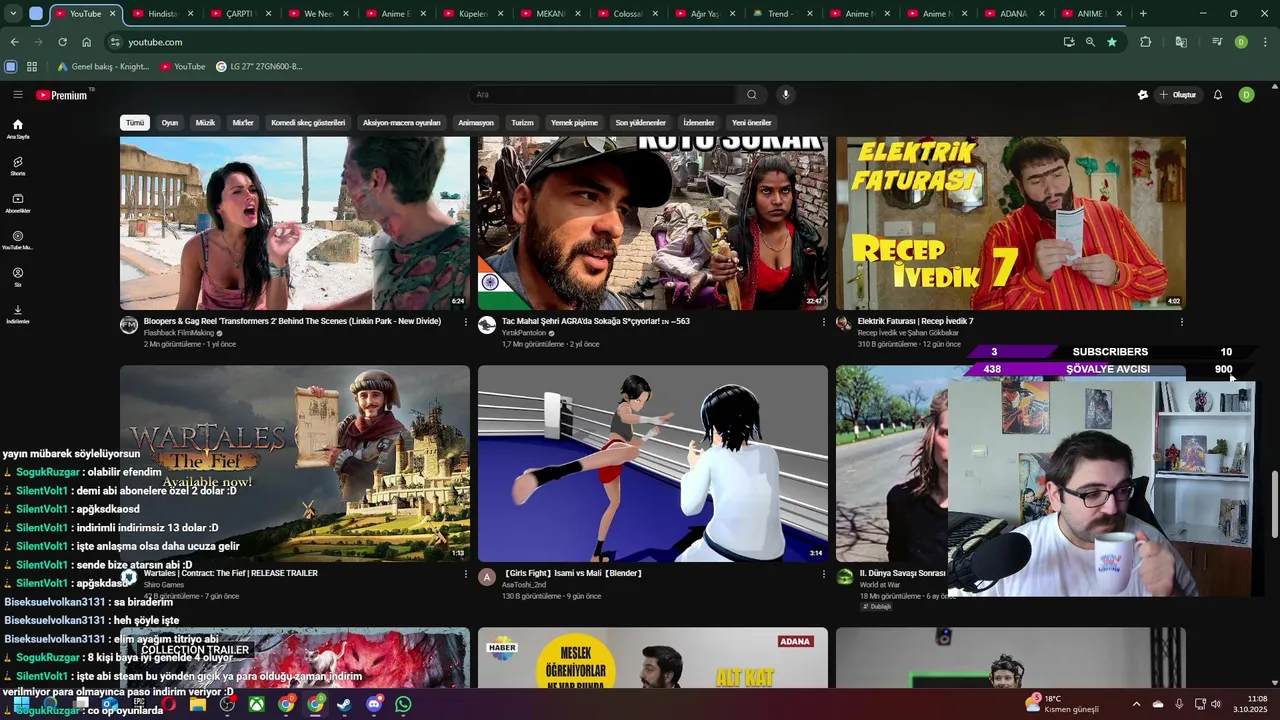The height and width of the screenshot is (720, 1280).
Task: Open İndirilenler in the sidebar
Action: [x=18, y=314]
